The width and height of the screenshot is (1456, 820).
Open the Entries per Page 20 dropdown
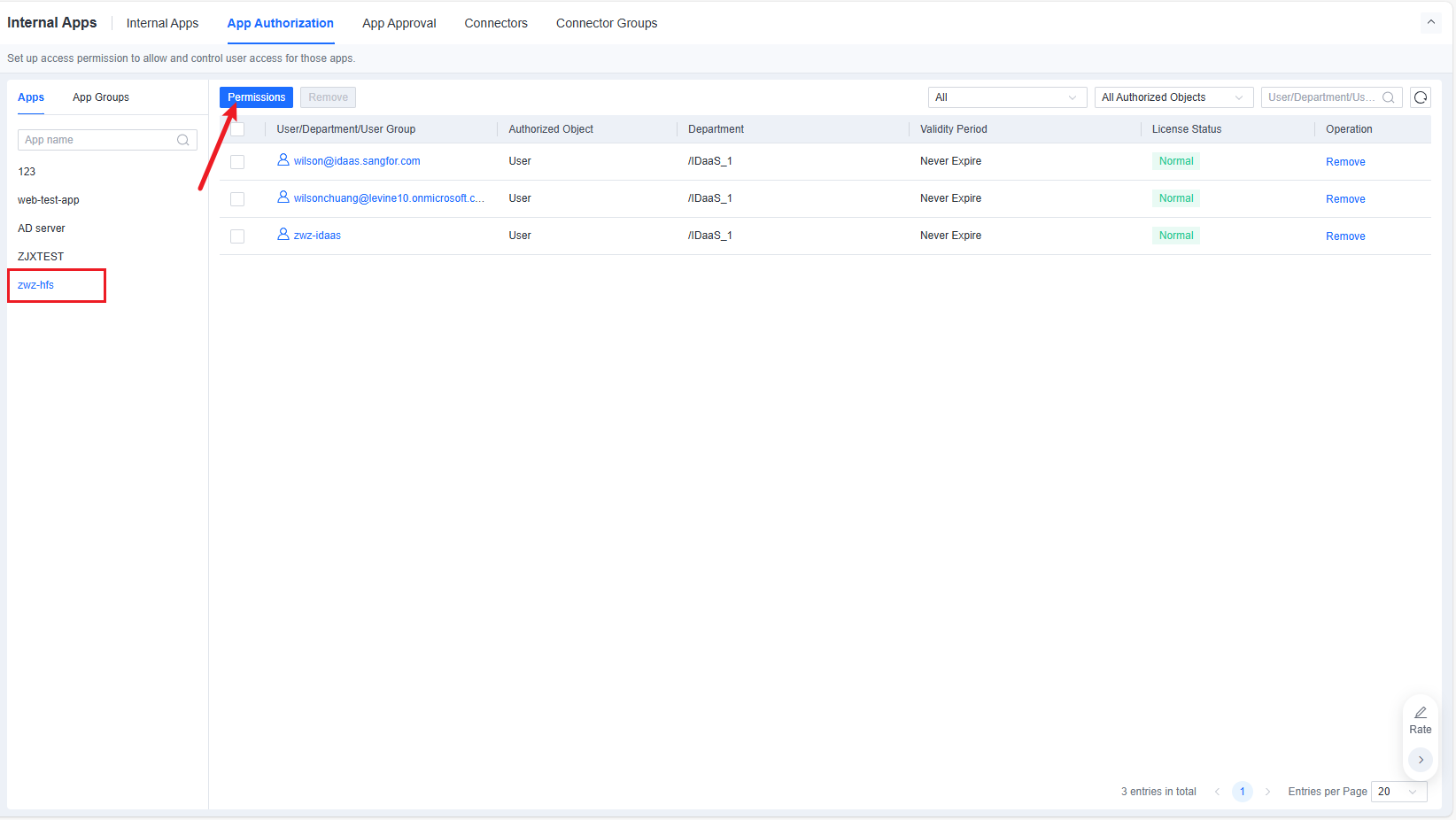point(1398,792)
